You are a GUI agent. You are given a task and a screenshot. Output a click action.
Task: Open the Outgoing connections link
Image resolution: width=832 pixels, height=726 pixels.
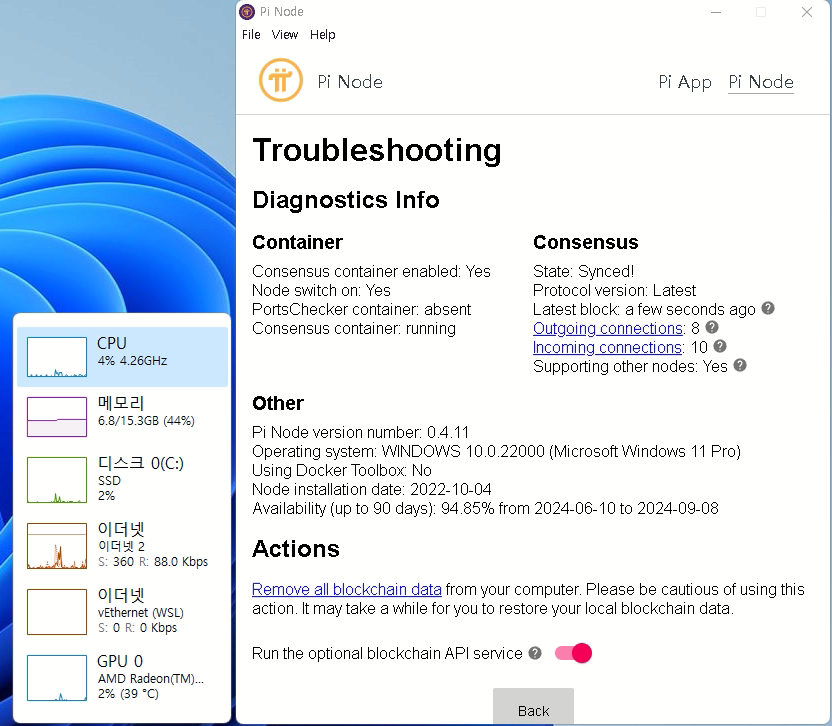pos(609,329)
